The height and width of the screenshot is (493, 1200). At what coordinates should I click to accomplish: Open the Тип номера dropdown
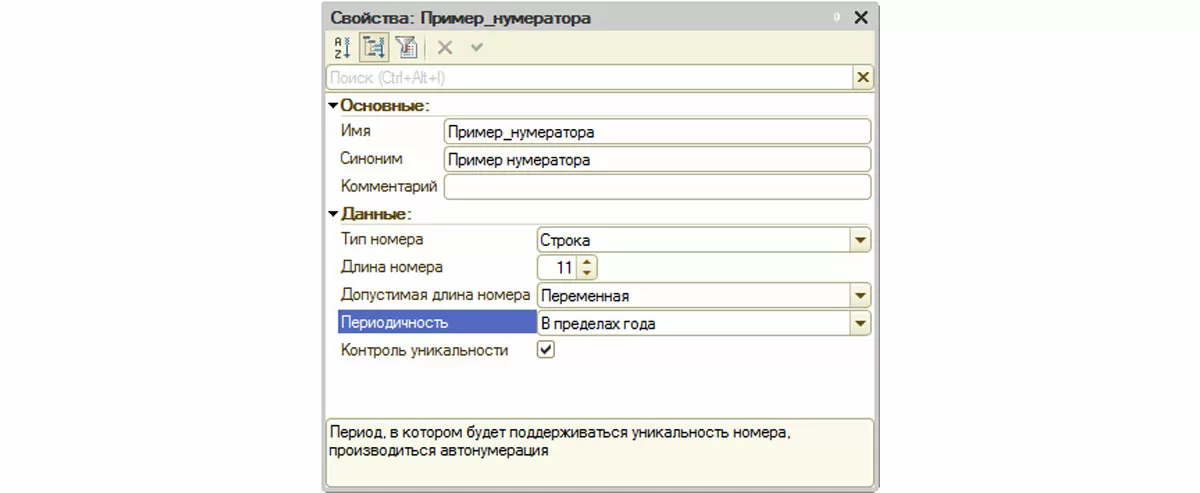pyautogui.click(x=860, y=240)
